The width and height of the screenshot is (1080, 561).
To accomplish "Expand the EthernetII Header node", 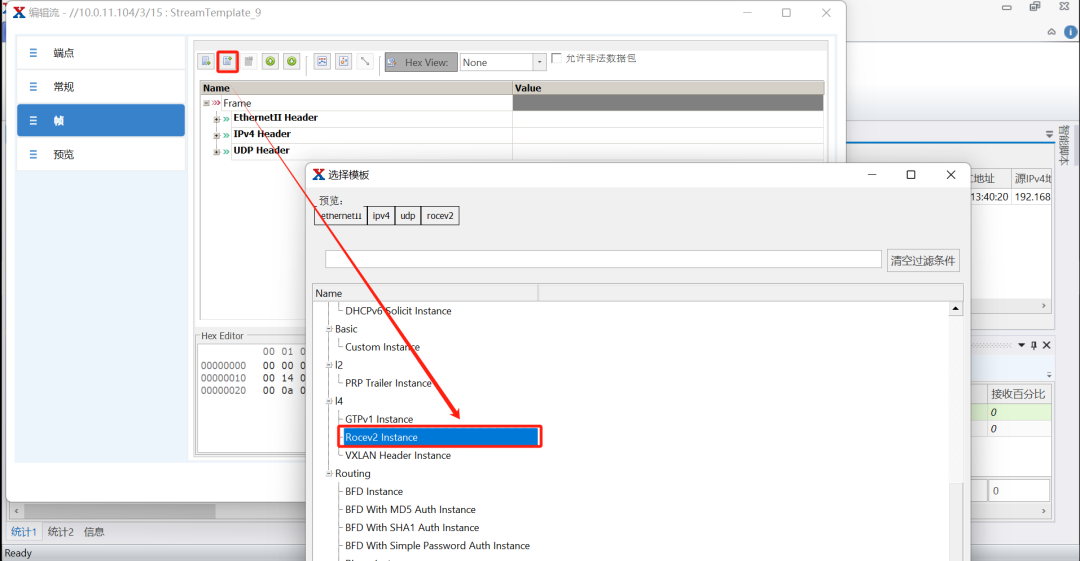I will [216, 118].
